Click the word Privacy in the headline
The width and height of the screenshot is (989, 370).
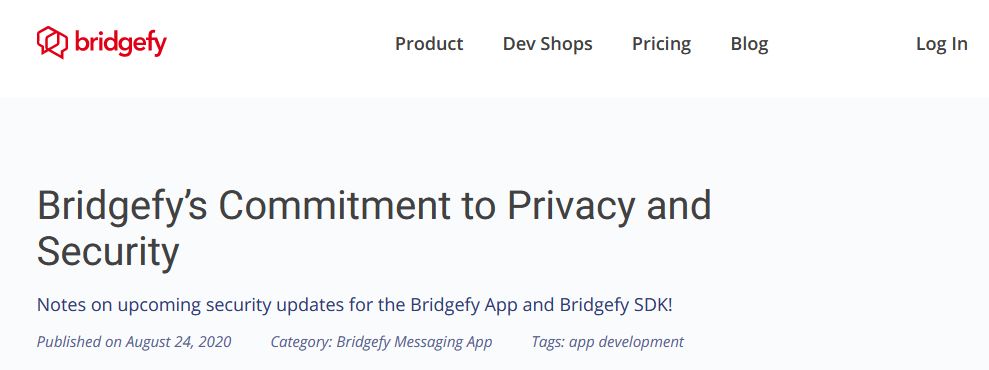[570, 207]
